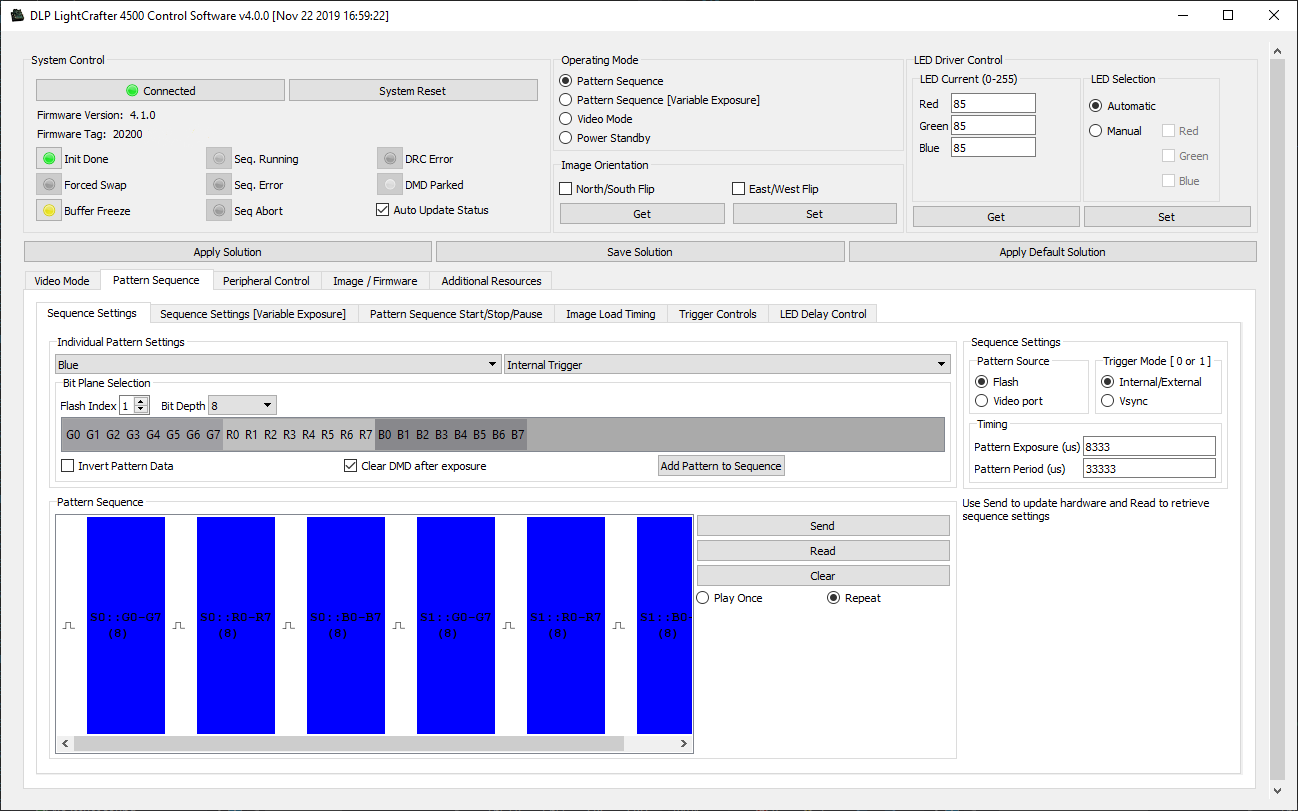1298x811 pixels.
Task: Enable East/West Flip
Action: click(739, 188)
